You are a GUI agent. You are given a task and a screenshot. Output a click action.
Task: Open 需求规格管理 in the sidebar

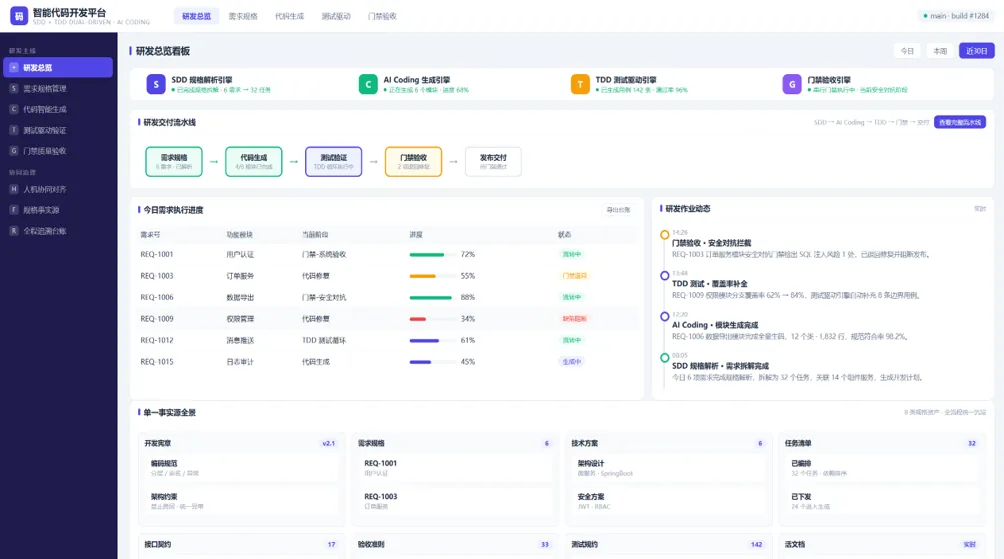point(58,88)
